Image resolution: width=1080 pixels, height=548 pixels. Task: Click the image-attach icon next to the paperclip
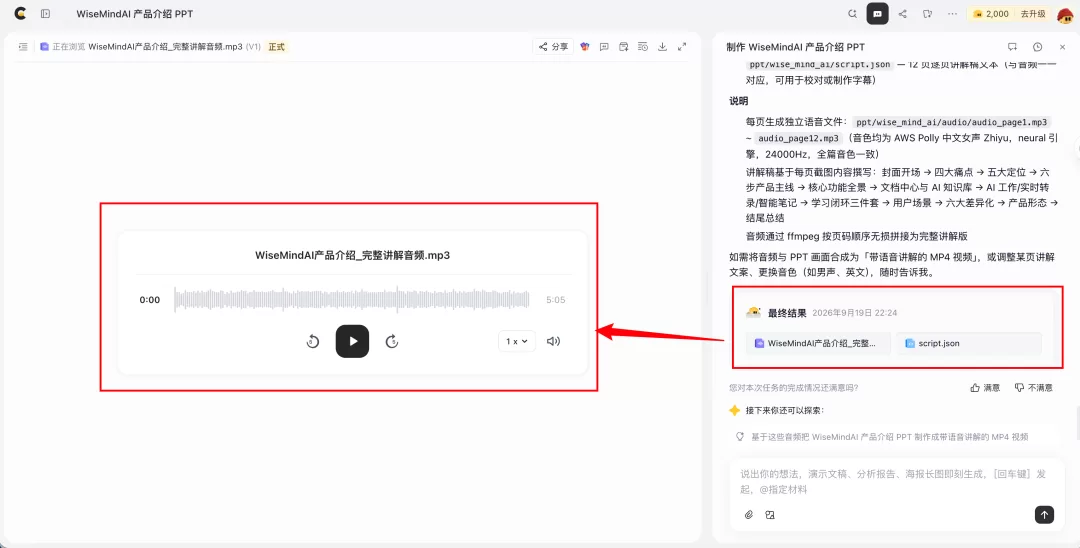coord(770,514)
